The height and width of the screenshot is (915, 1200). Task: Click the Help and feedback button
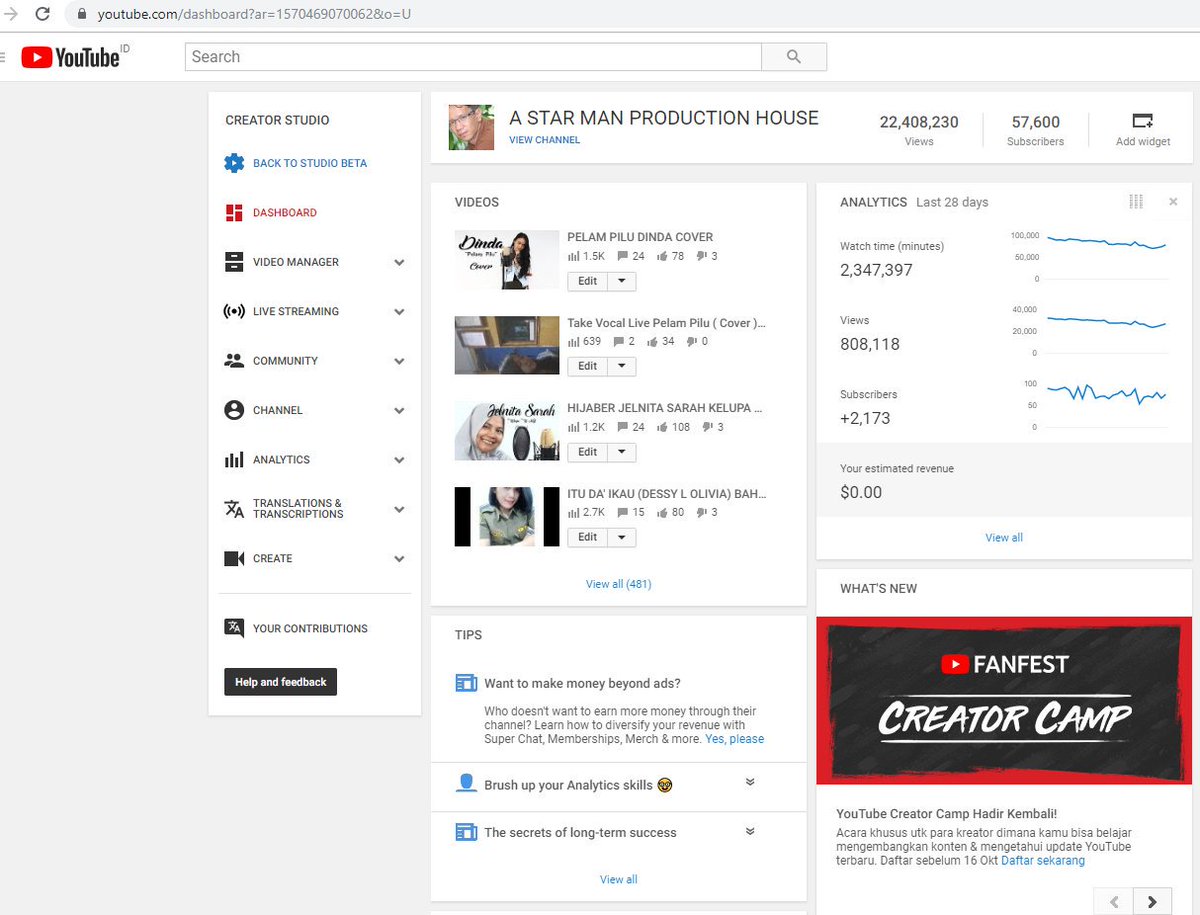tap(281, 682)
